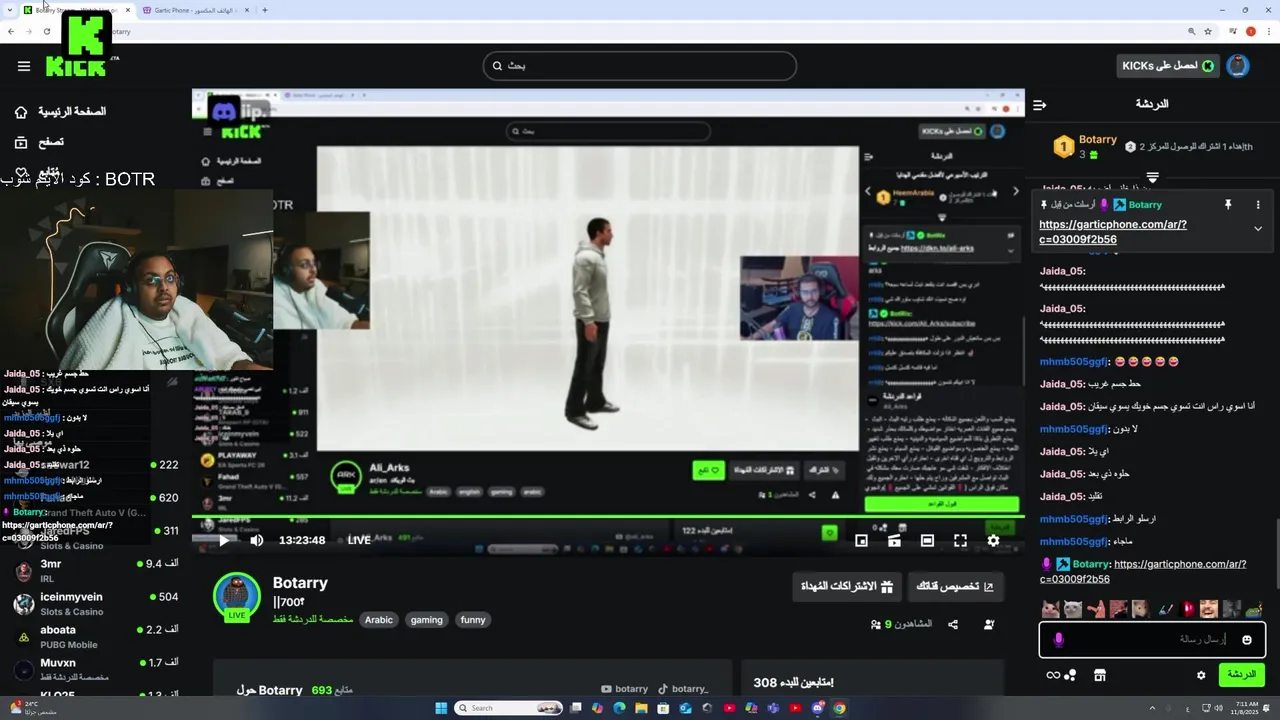This screenshot has height=720, width=1280.
Task: Click the search box in Kick header
Action: [x=640, y=66]
